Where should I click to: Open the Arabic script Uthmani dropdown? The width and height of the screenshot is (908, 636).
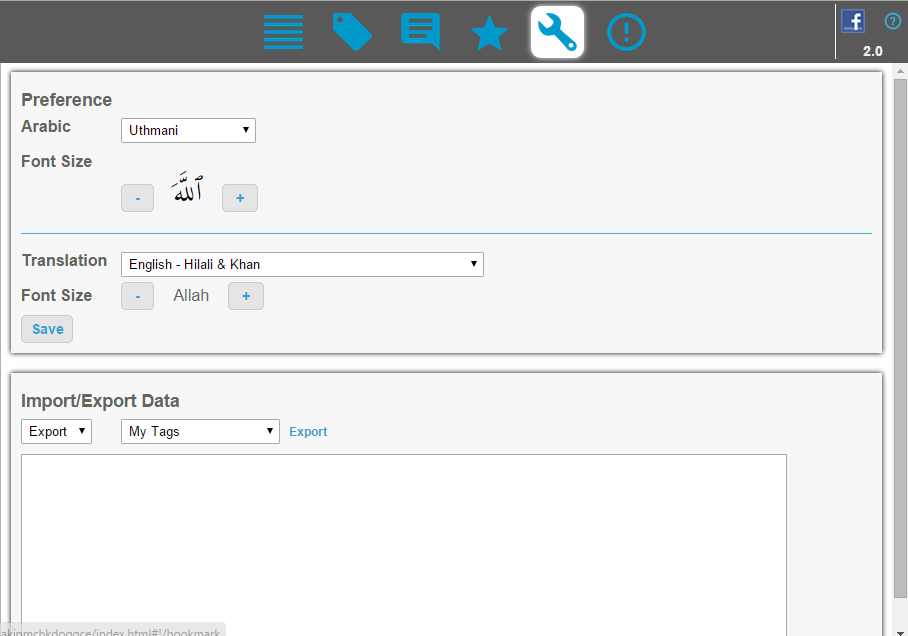[x=188, y=130]
